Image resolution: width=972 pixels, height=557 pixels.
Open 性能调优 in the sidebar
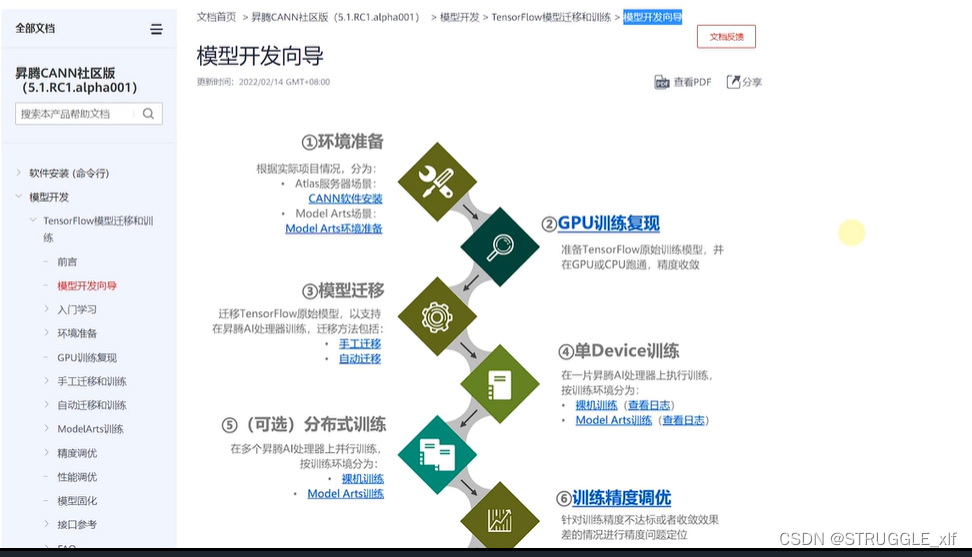click(x=77, y=476)
